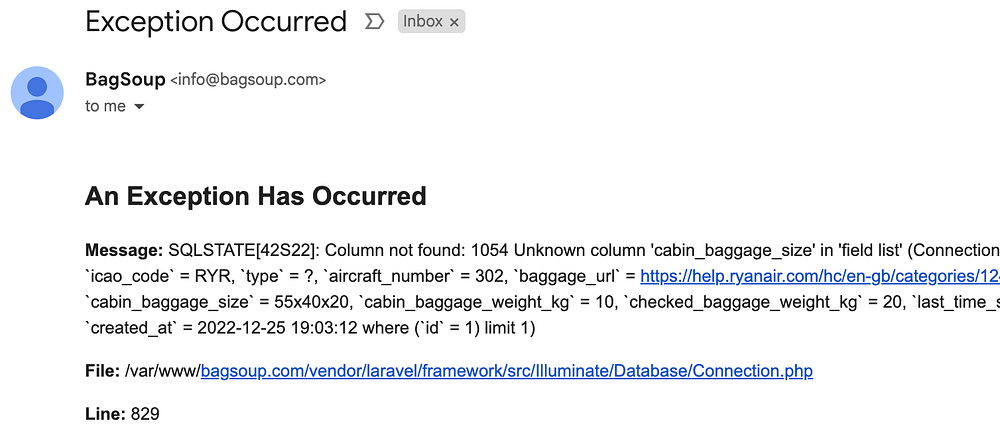Screen dimensions: 1000x435
Task: Click the importance marker beside the subject
Action: [x=375, y=21]
